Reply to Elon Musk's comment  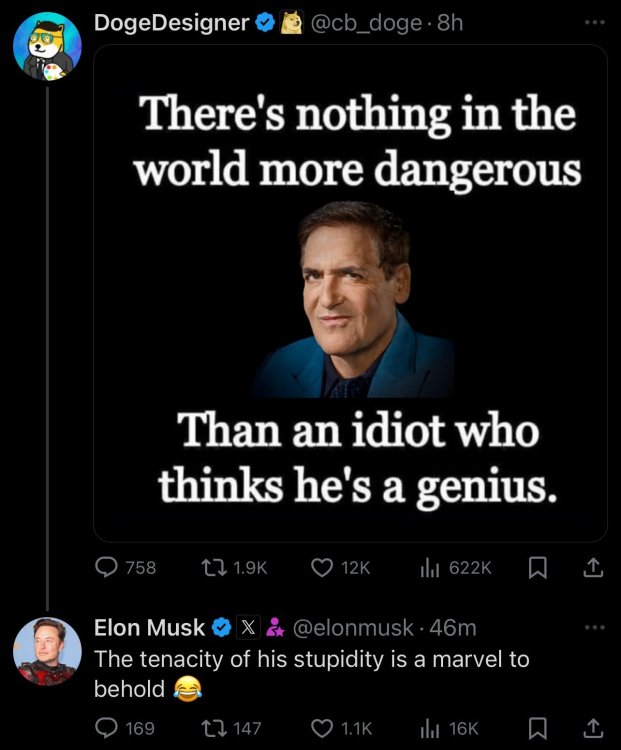pyautogui.click(x=107, y=728)
